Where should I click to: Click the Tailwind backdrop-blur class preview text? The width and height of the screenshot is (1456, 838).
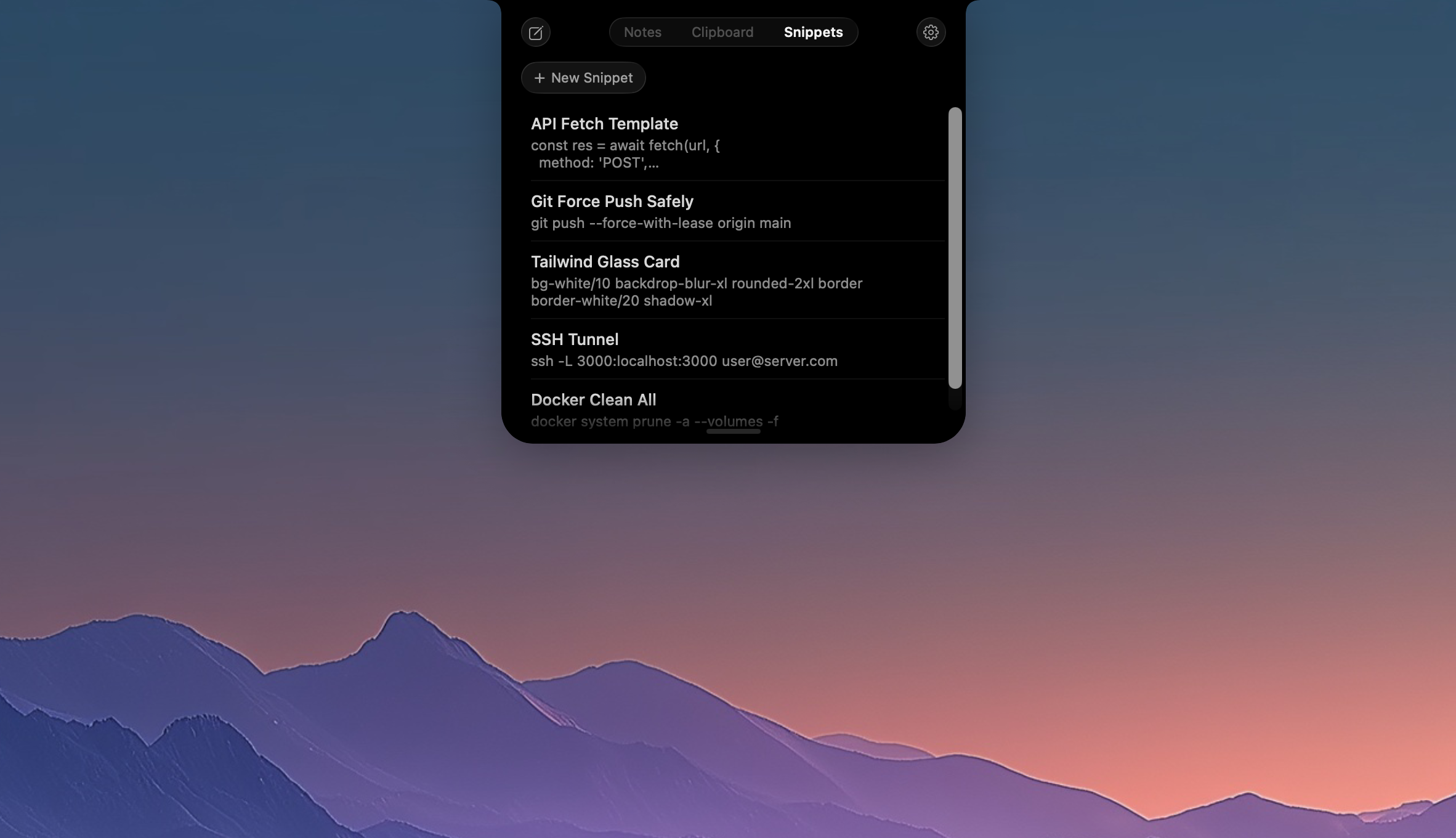697,284
